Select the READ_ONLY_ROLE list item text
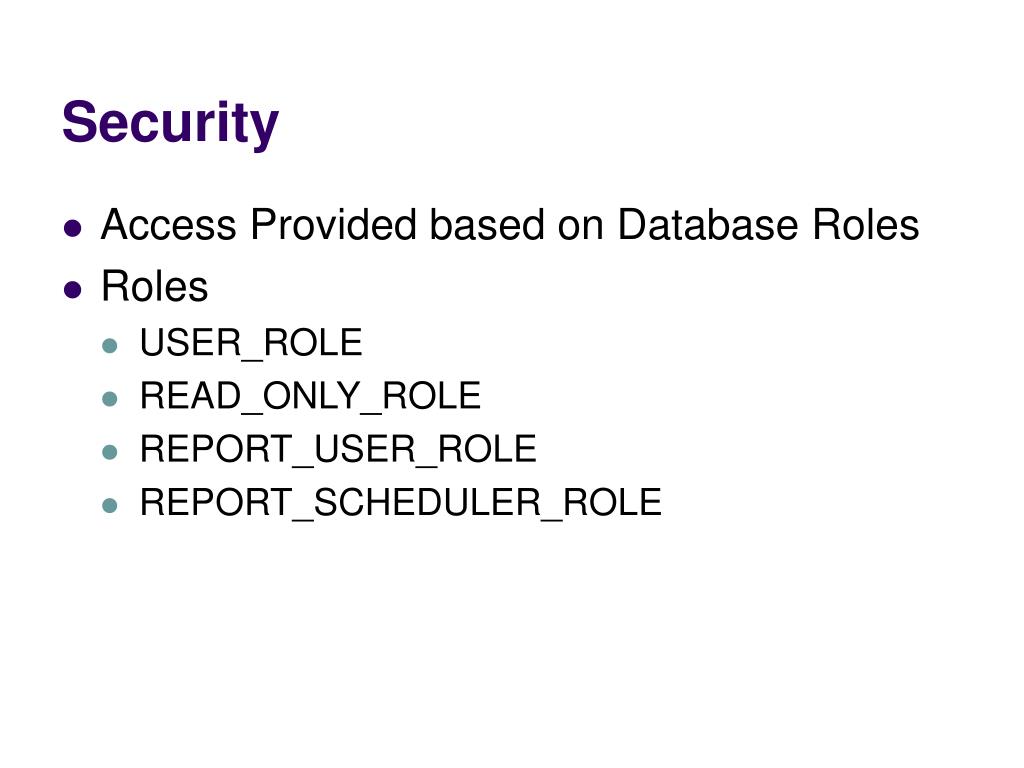1024x768 pixels. pos(310,396)
